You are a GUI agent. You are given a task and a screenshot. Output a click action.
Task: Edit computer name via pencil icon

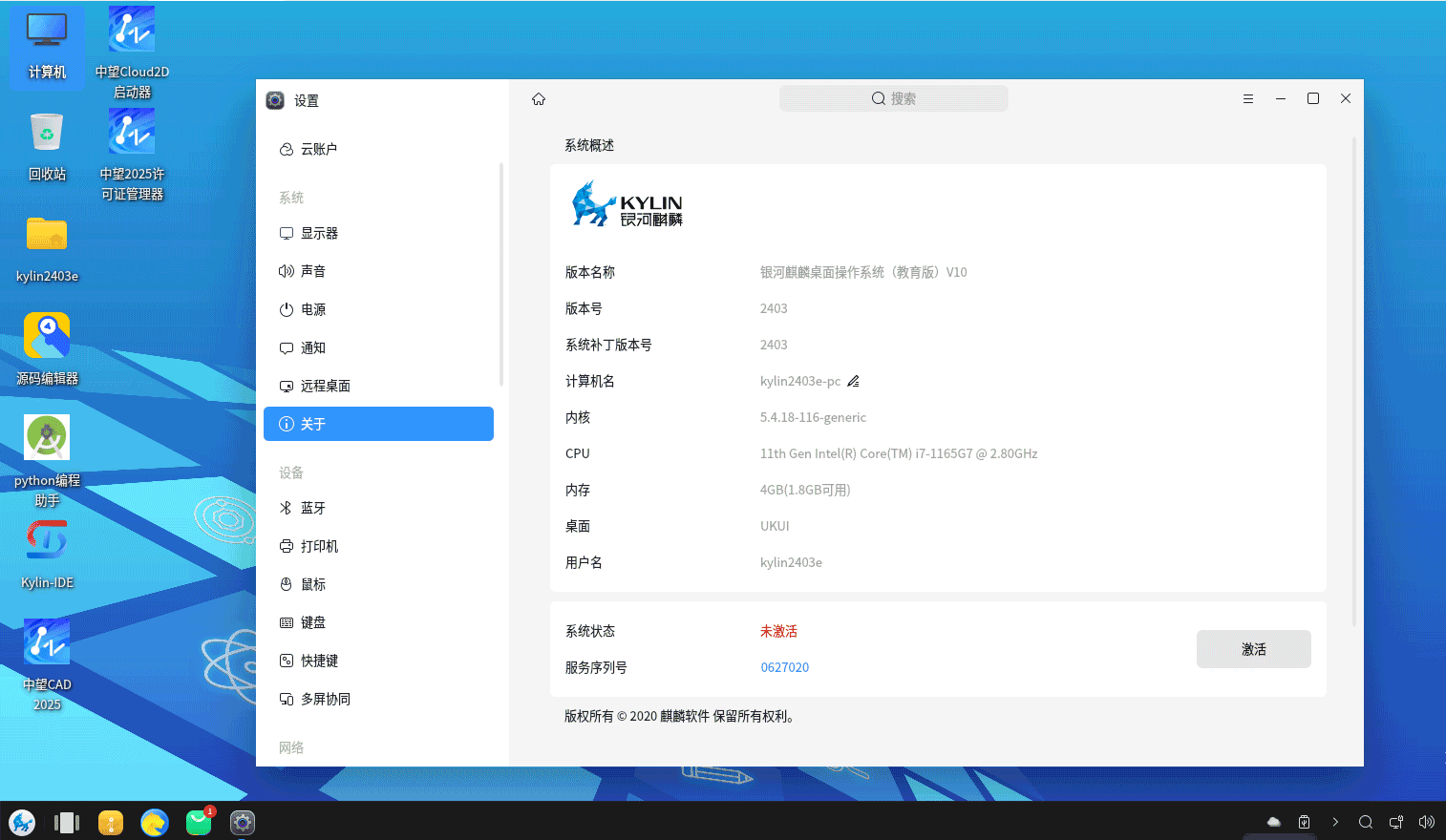pyautogui.click(x=852, y=381)
